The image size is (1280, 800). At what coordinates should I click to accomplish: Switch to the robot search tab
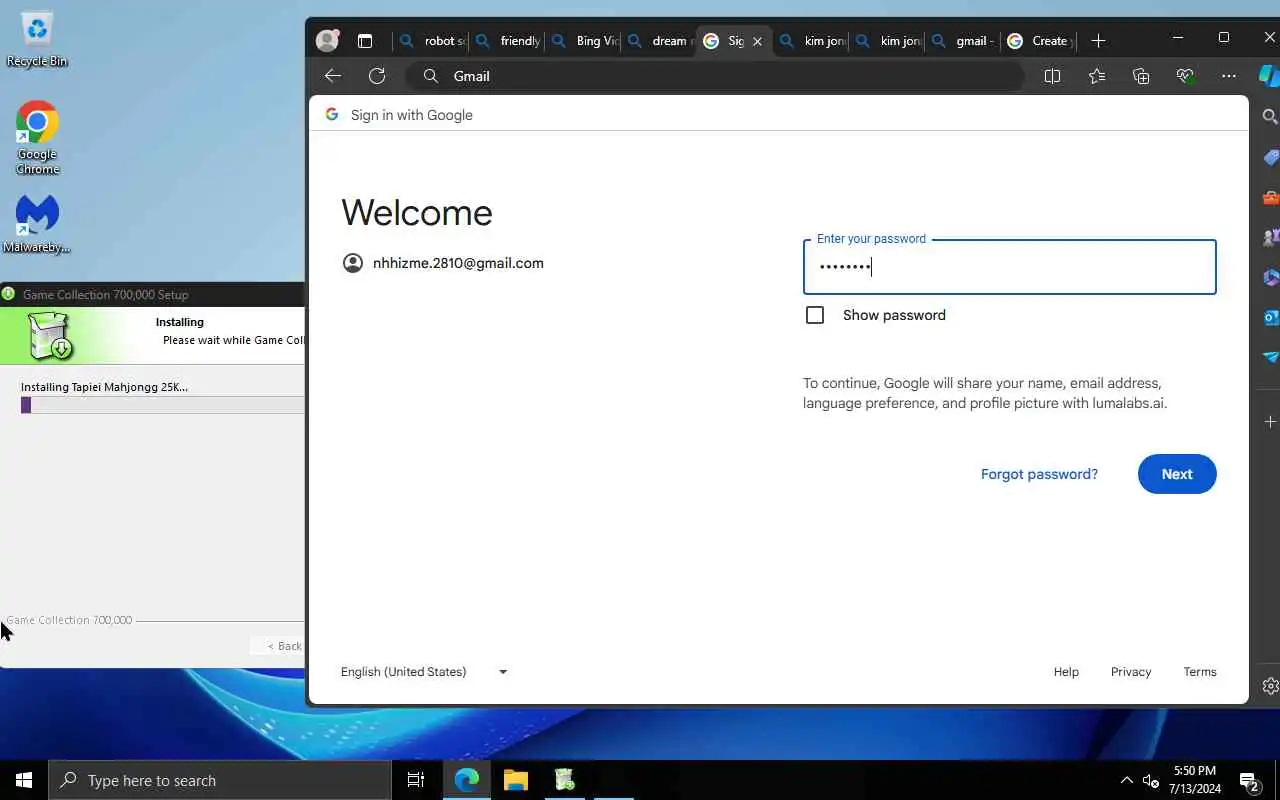(433, 41)
